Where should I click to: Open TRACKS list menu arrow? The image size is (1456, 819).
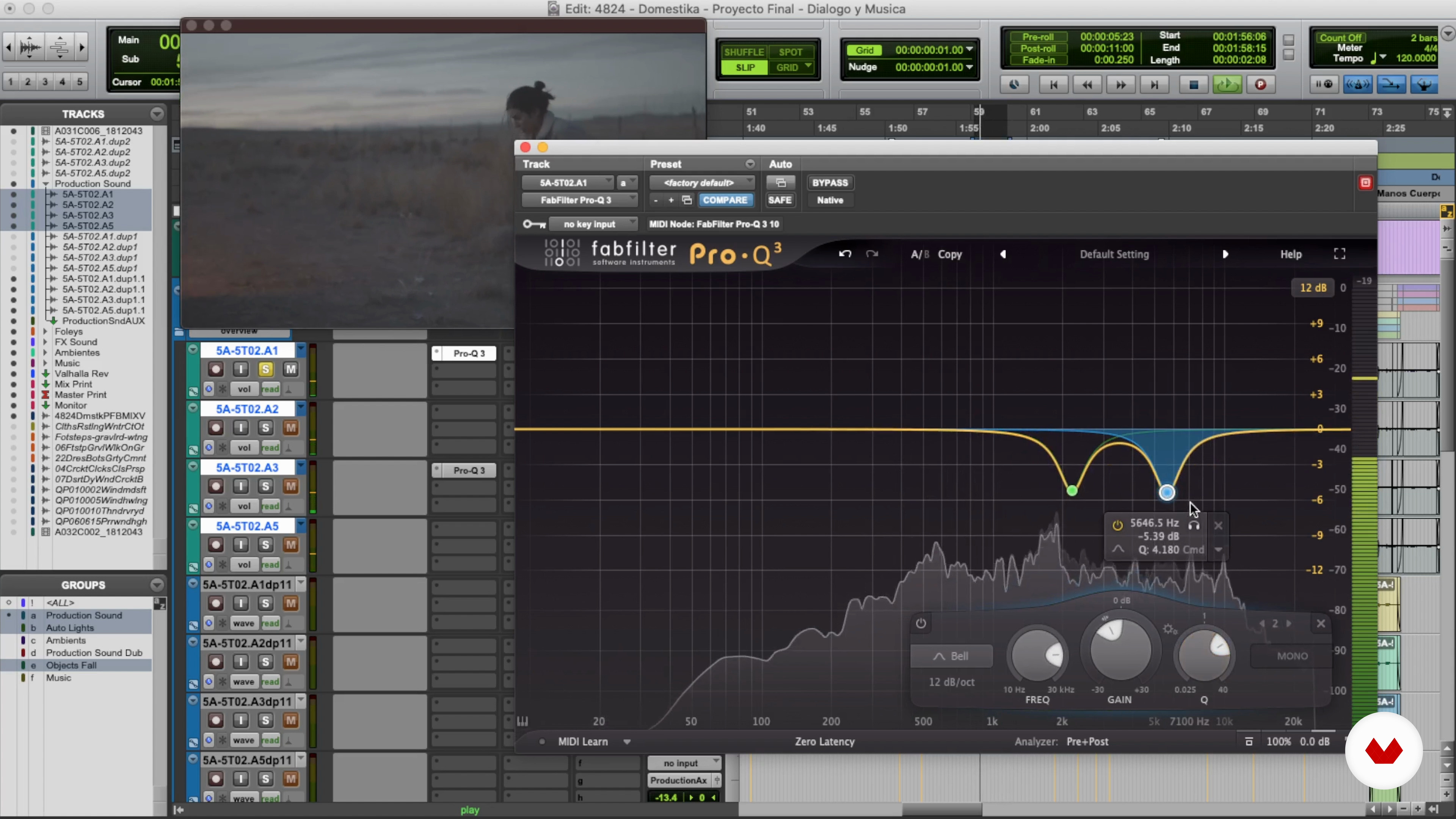pos(157,114)
